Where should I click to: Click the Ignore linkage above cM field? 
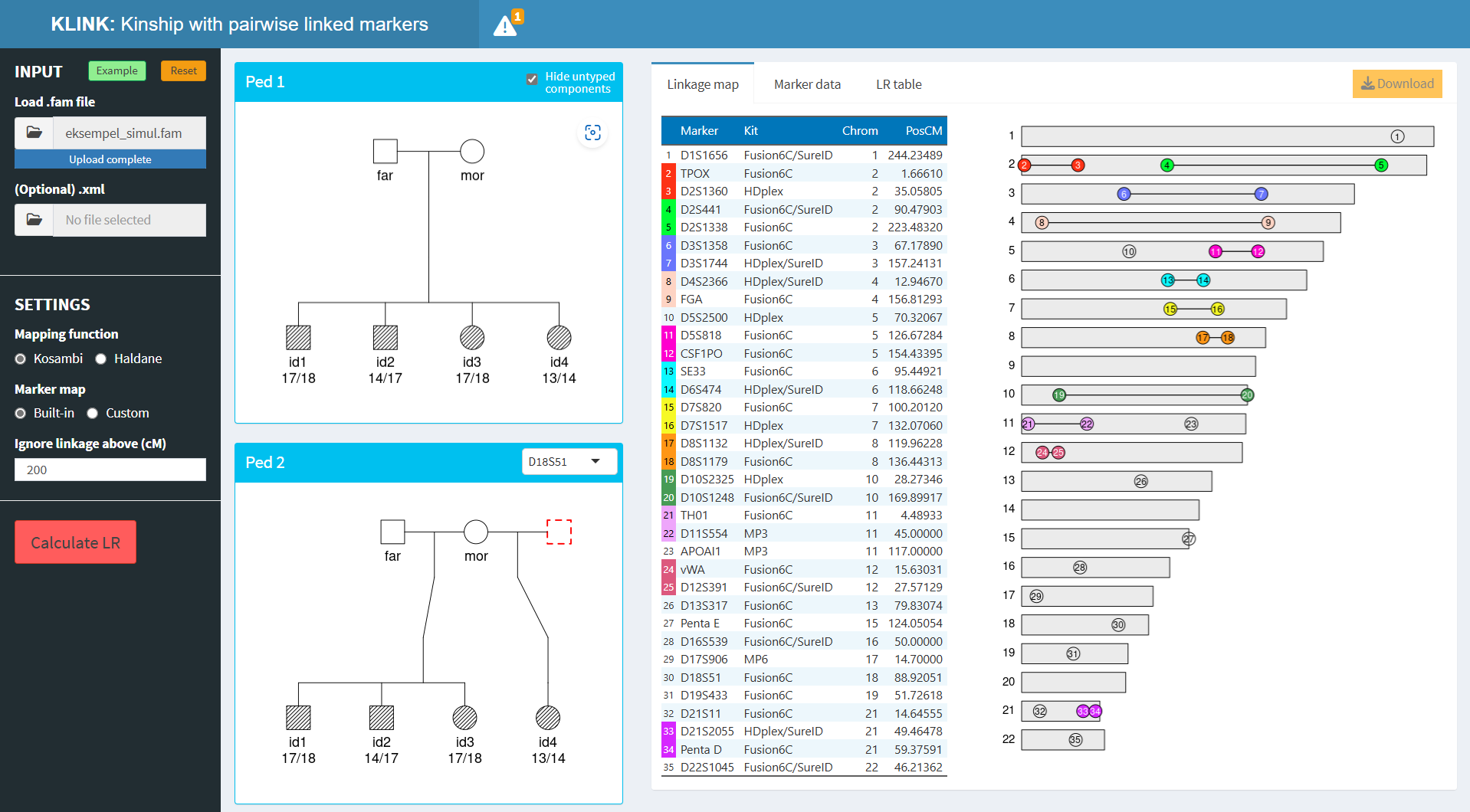coord(110,470)
